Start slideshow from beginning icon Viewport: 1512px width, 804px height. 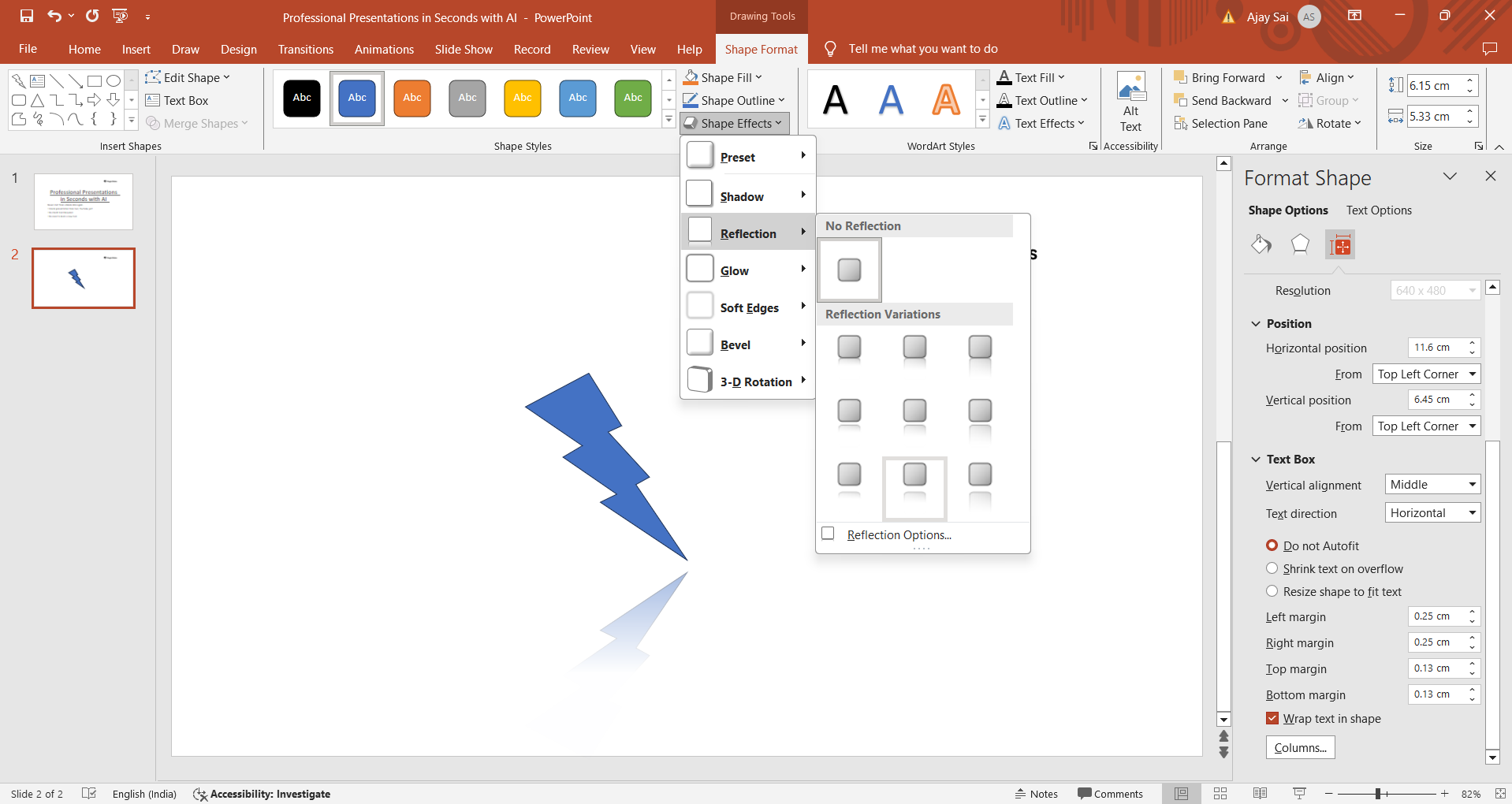coord(120,16)
